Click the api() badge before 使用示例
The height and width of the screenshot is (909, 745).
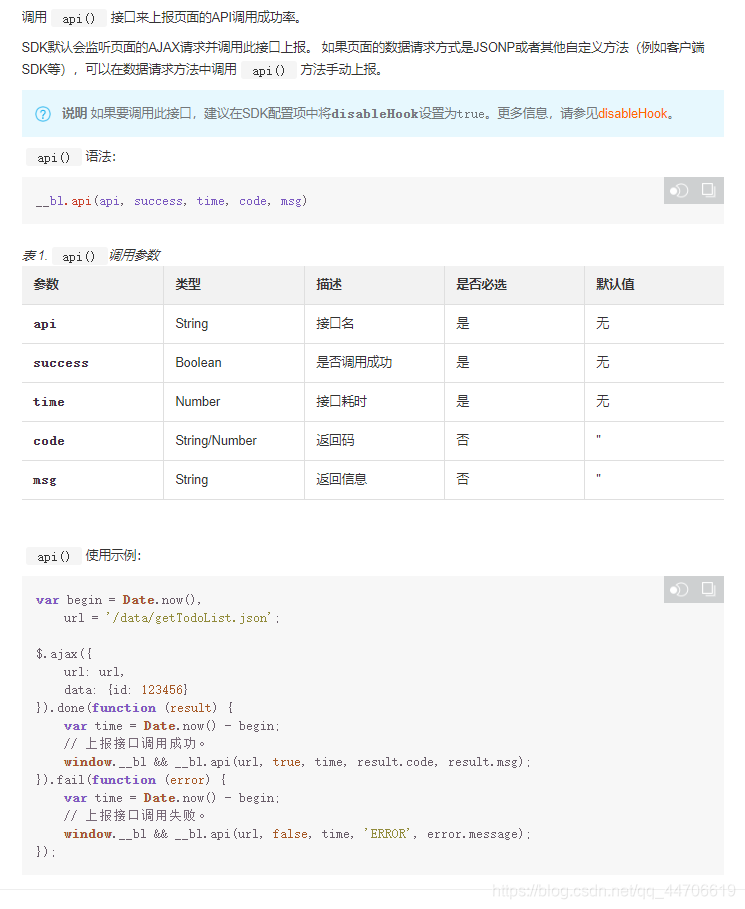(x=54, y=555)
